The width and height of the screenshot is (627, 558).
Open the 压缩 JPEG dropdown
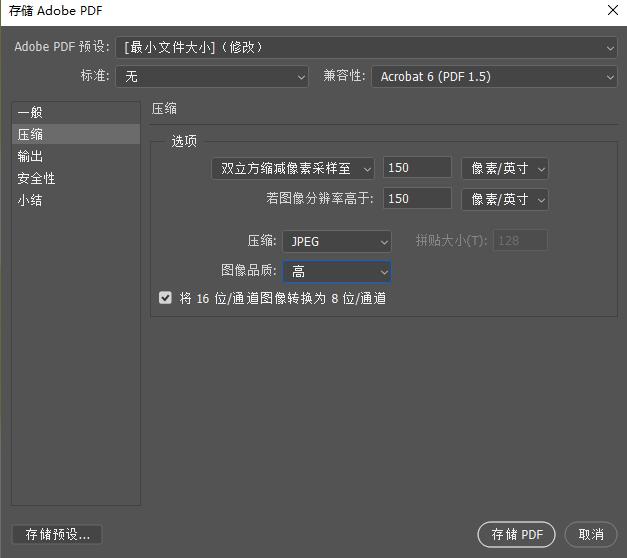pyautogui.click(x=337, y=241)
